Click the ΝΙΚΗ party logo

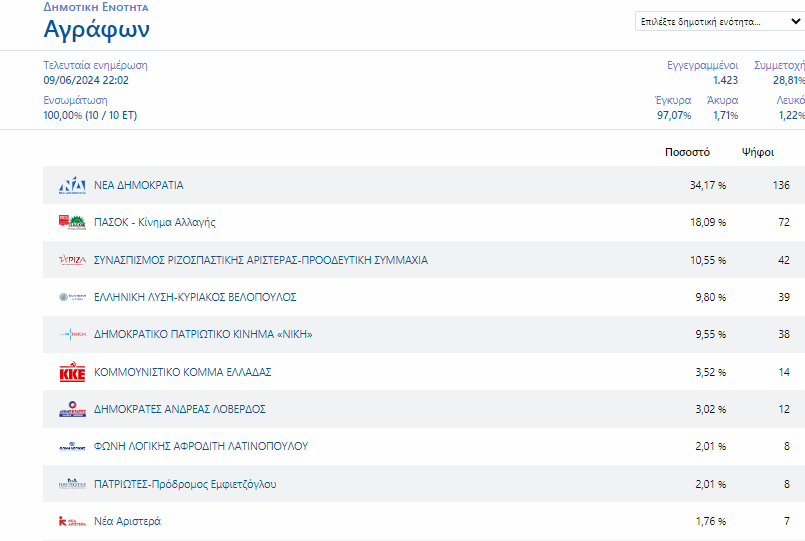(x=72, y=334)
